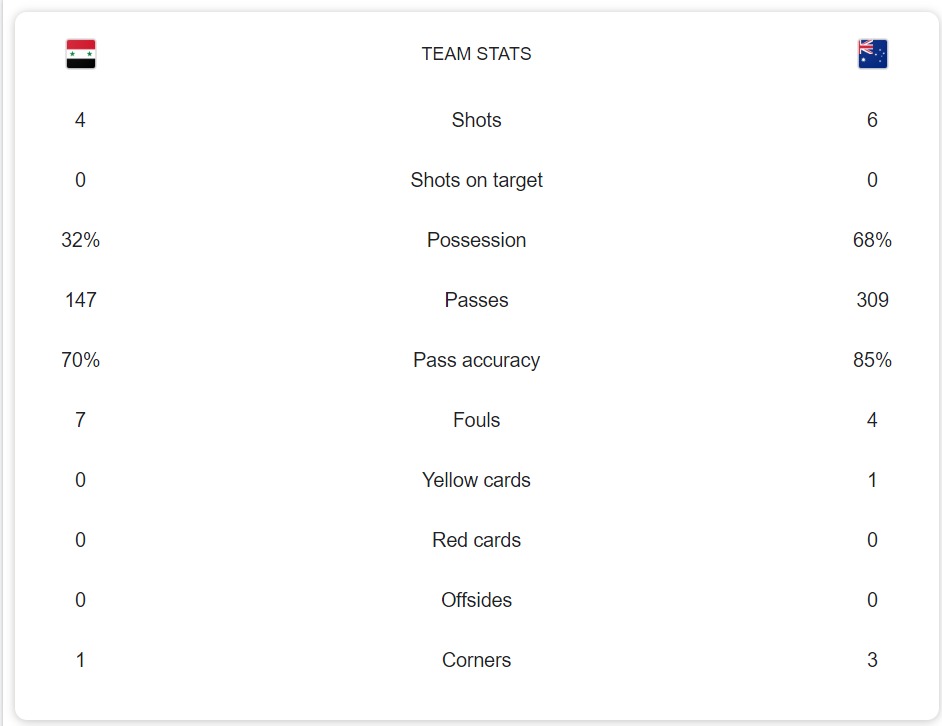Click the Syria flag icon

tap(81, 54)
